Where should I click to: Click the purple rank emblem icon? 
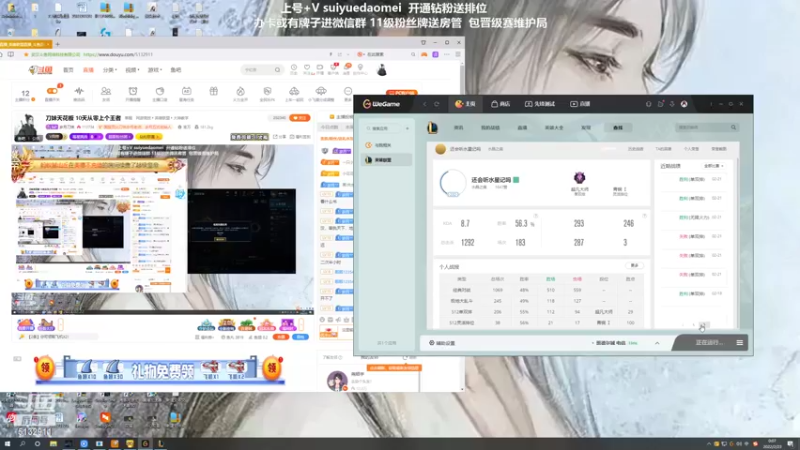[579, 178]
